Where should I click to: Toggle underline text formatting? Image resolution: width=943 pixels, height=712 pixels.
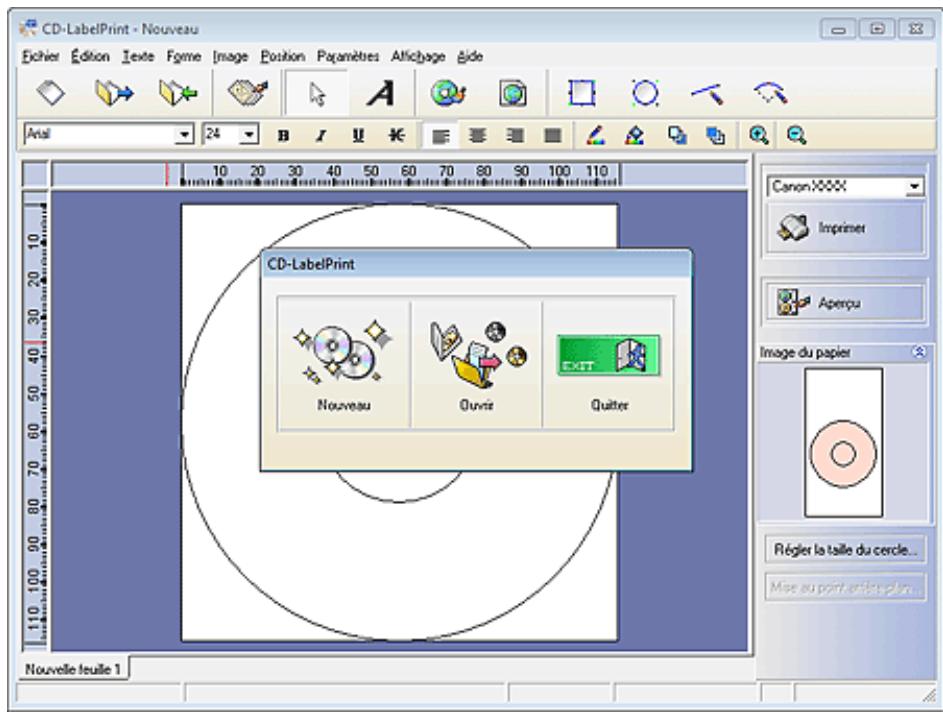358,136
